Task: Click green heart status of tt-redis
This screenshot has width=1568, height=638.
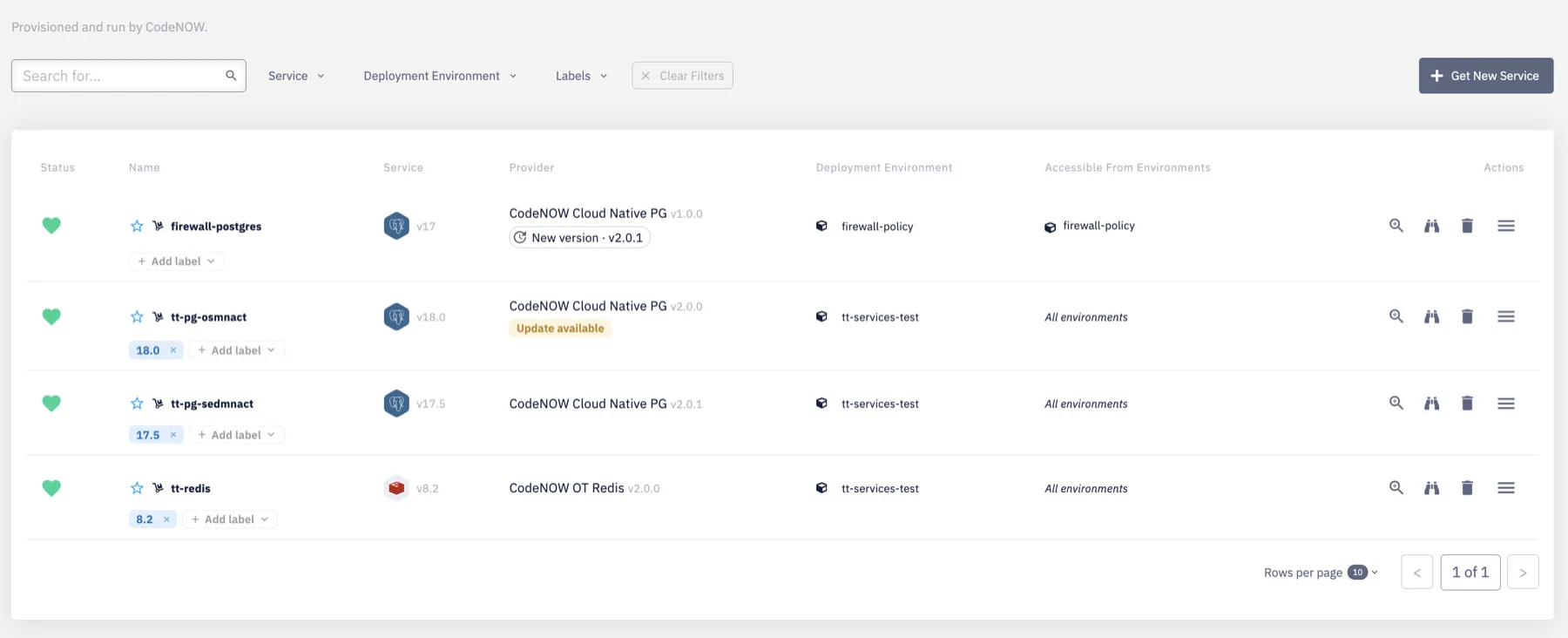Action: [x=51, y=488]
